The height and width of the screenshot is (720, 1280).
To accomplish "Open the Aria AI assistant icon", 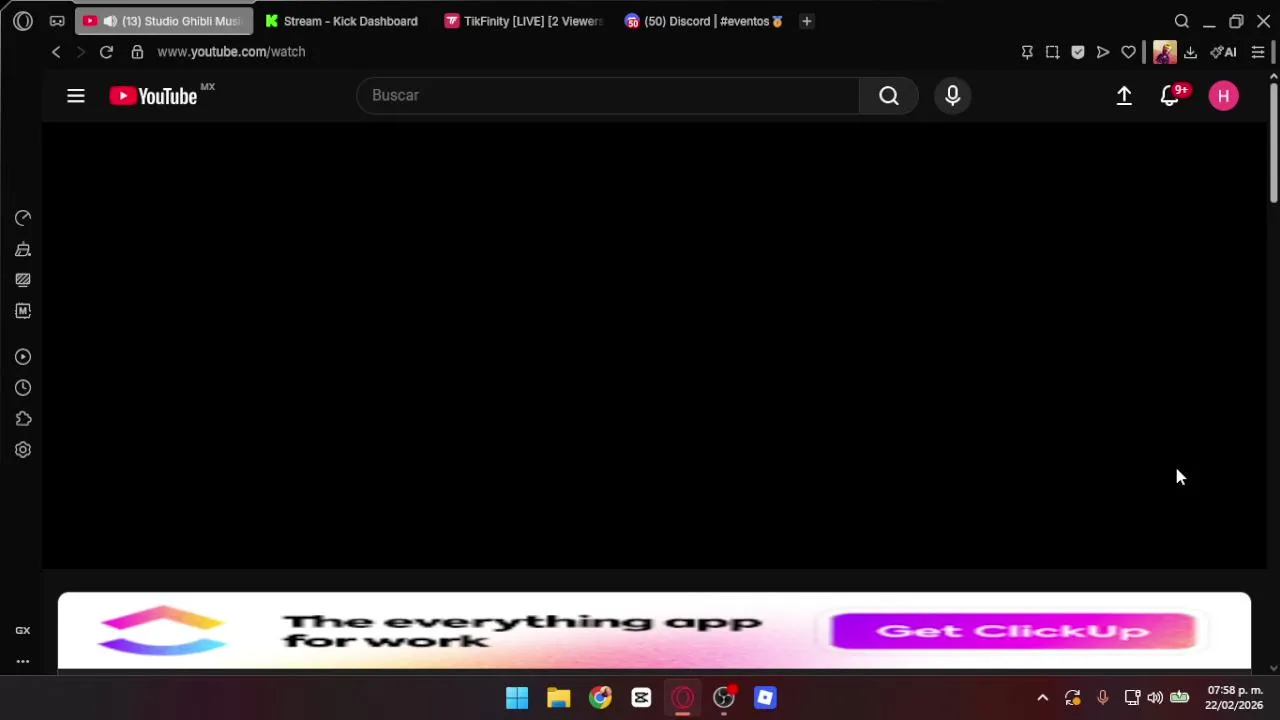I will [x=1223, y=52].
